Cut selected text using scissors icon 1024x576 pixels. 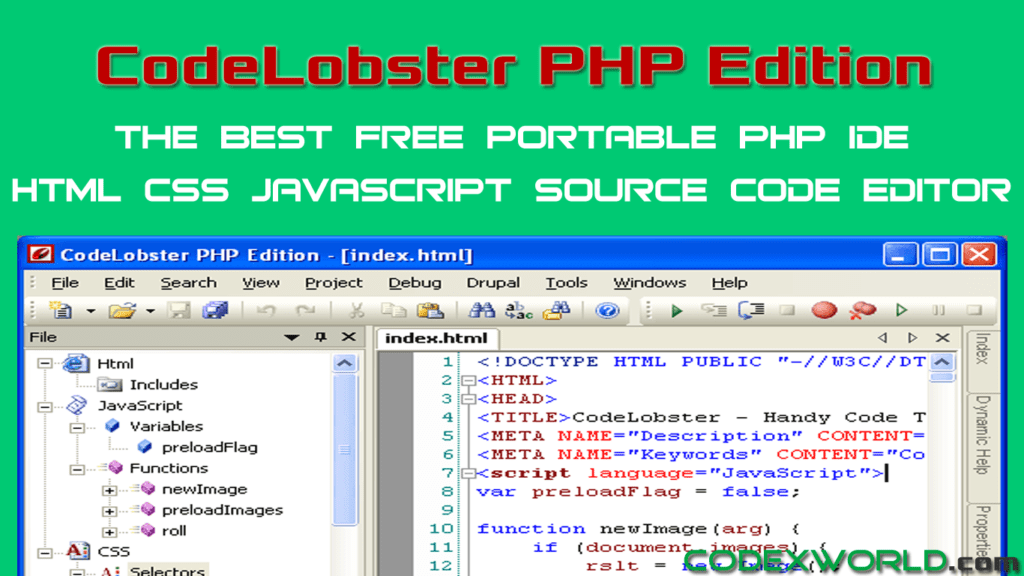pos(356,310)
